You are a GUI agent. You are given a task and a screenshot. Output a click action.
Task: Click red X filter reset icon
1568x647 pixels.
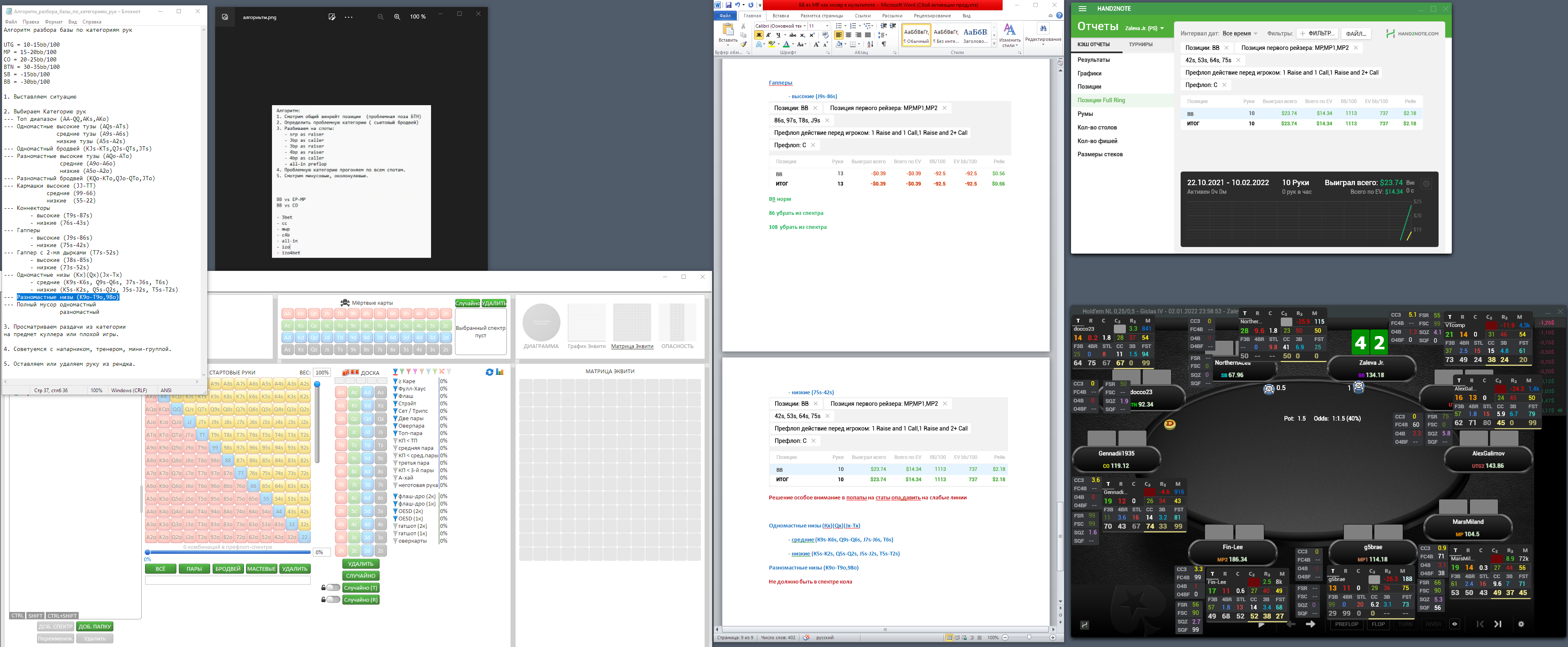coord(442,371)
